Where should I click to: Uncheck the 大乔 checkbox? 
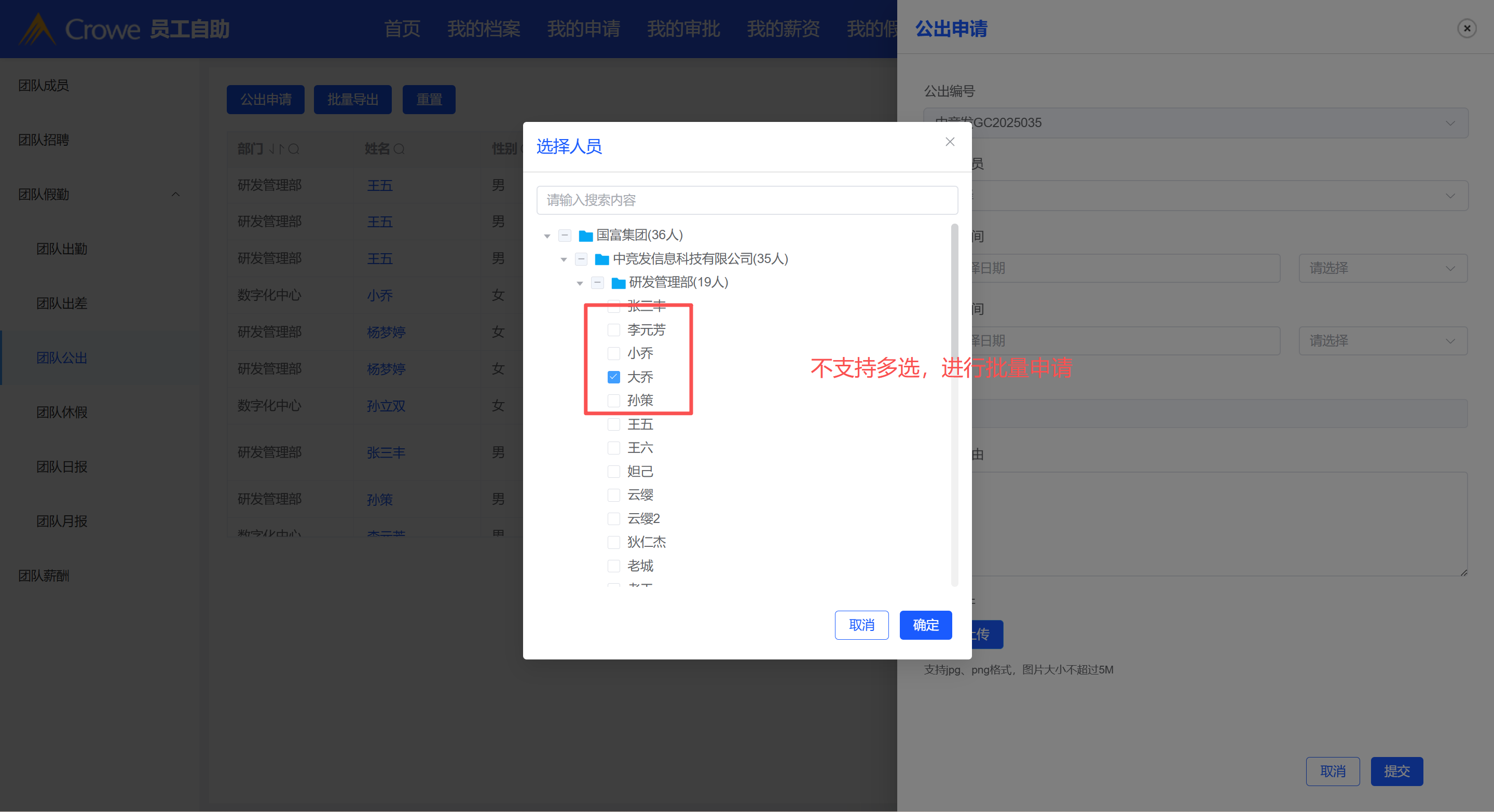[613, 377]
